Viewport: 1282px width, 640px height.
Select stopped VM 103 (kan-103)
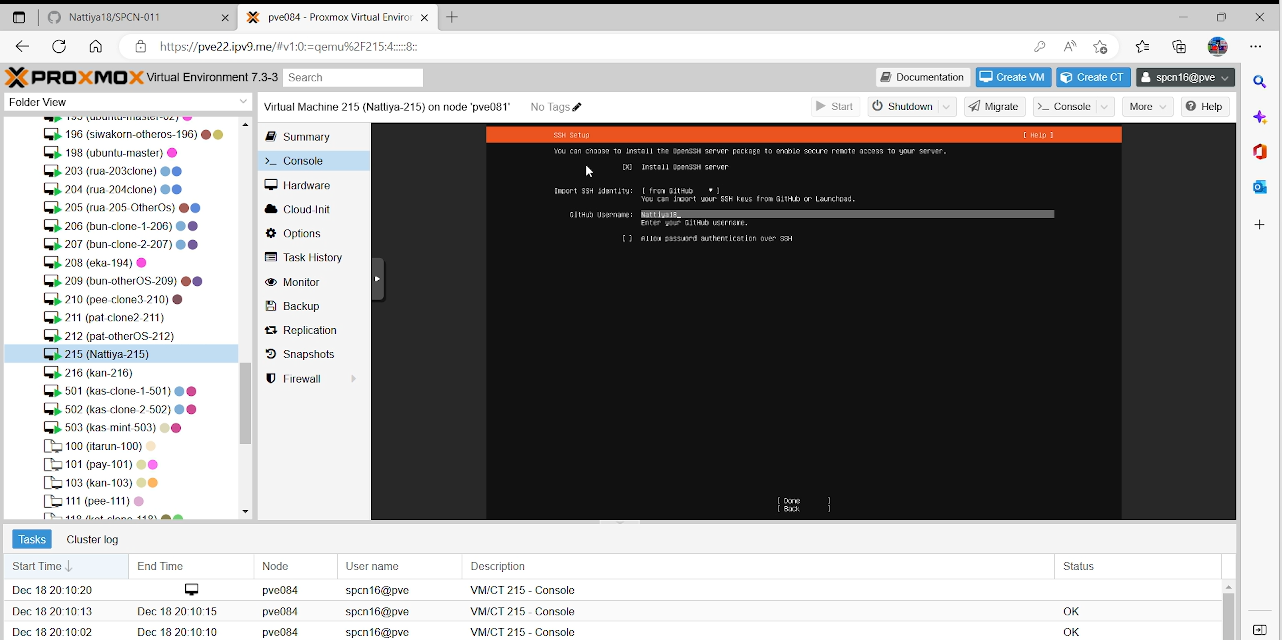pos(121,483)
